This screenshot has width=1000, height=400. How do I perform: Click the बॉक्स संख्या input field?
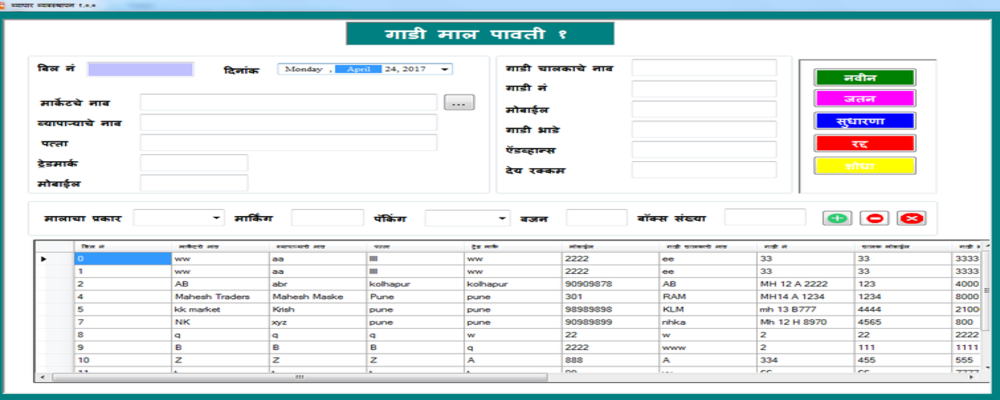(764, 217)
